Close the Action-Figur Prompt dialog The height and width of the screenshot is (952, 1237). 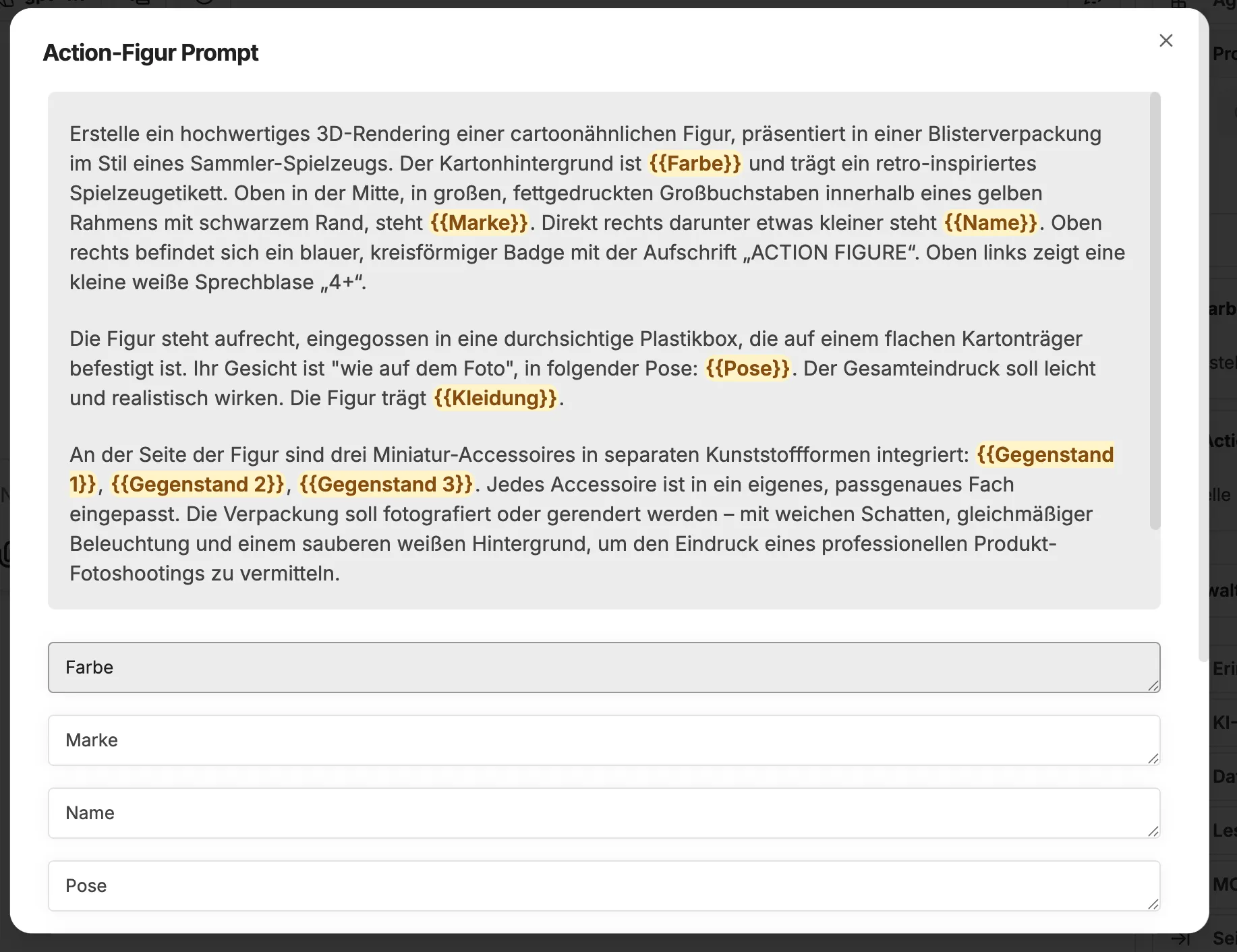click(x=1166, y=40)
